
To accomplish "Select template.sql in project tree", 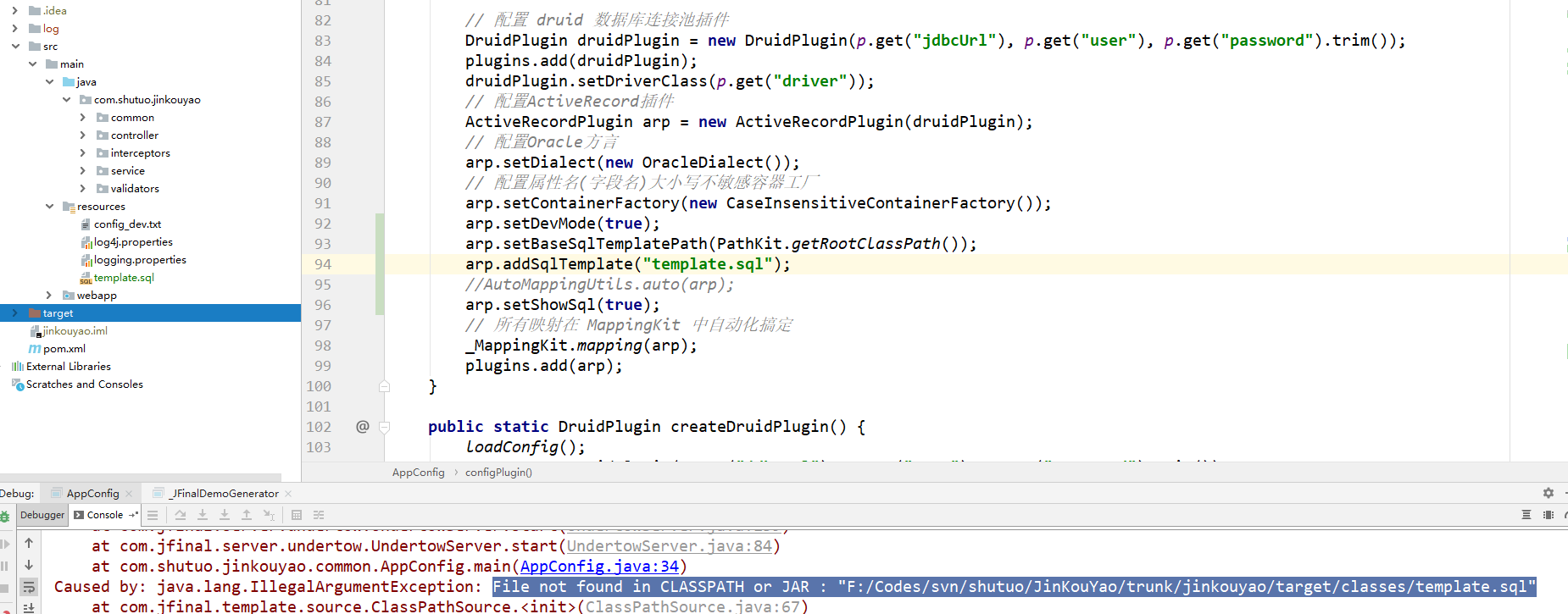I will [x=124, y=278].
